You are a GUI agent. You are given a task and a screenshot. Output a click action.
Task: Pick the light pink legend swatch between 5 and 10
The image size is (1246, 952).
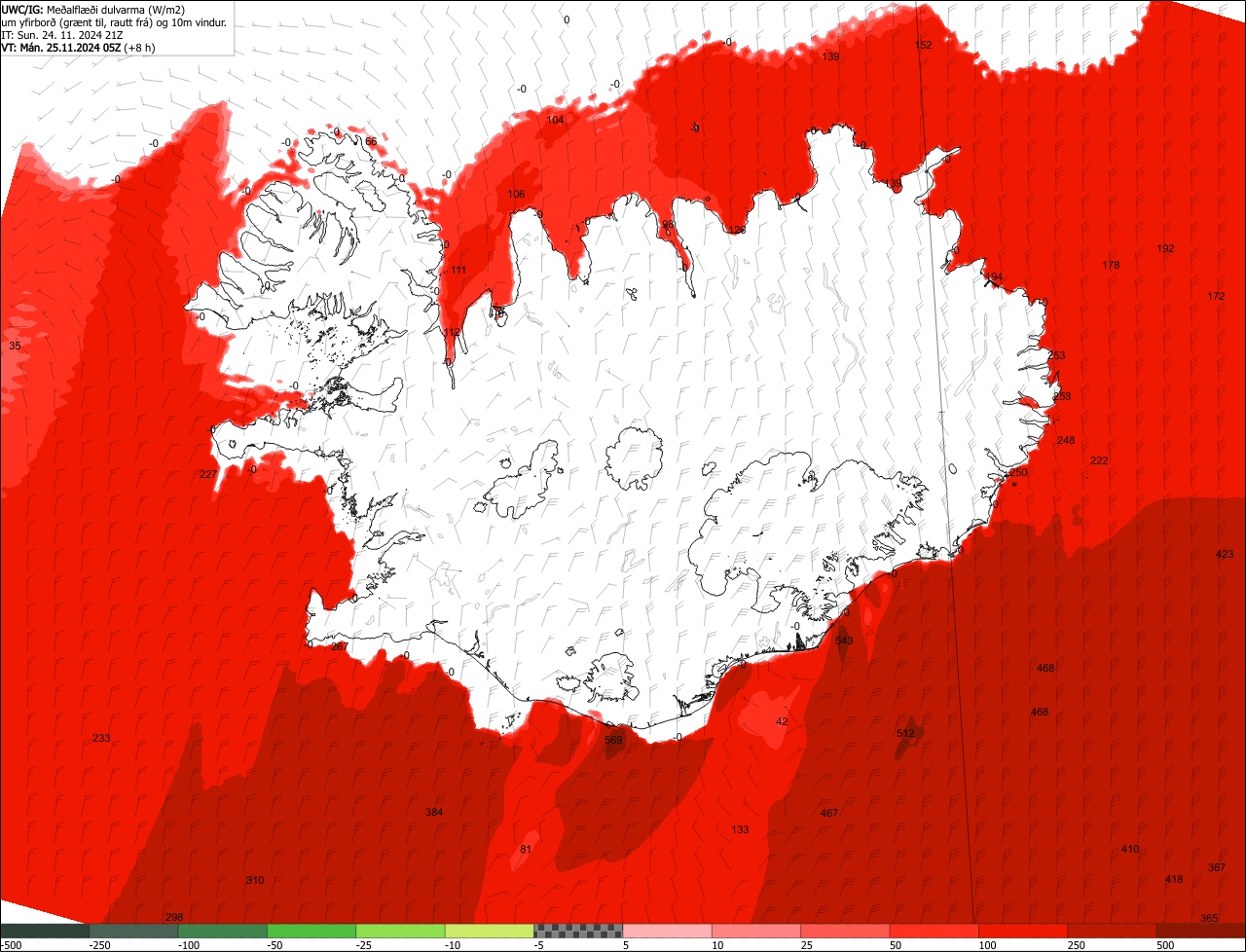(x=668, y=932)
